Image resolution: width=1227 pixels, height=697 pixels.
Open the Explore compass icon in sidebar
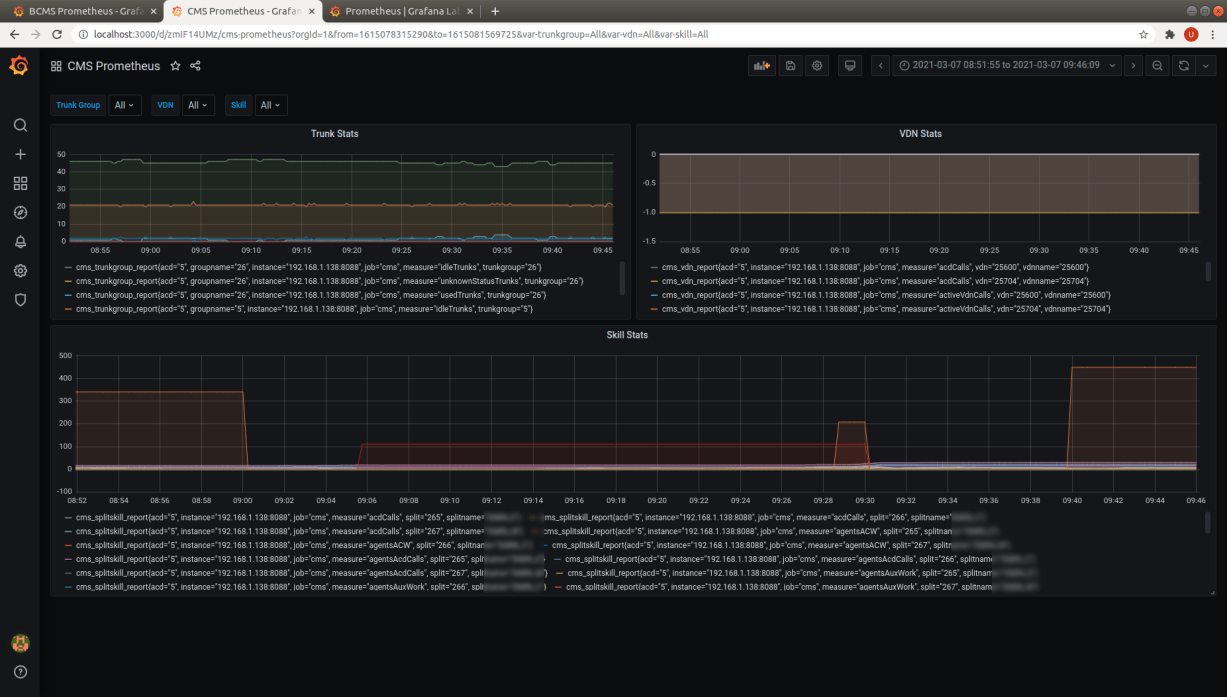click(20, 212)
